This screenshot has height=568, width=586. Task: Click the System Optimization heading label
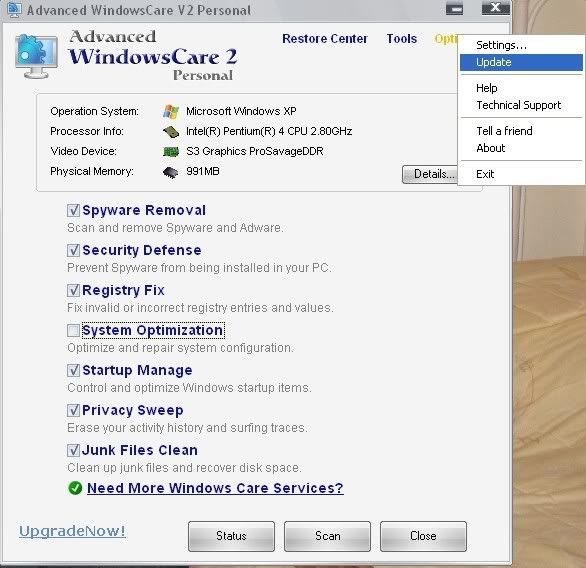[x=153, y=330]
